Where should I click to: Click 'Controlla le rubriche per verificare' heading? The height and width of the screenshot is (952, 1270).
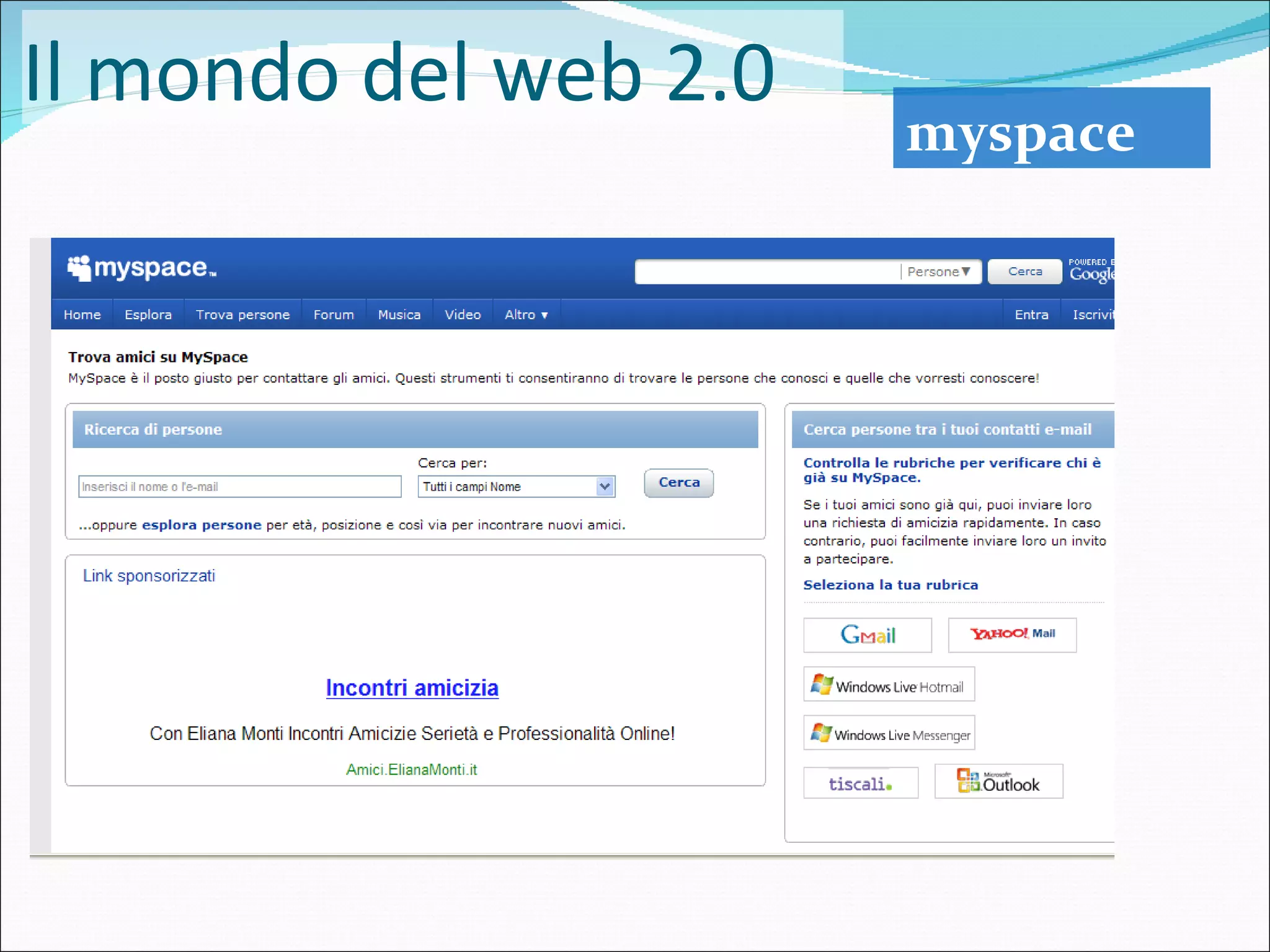(x=952, y=470)
